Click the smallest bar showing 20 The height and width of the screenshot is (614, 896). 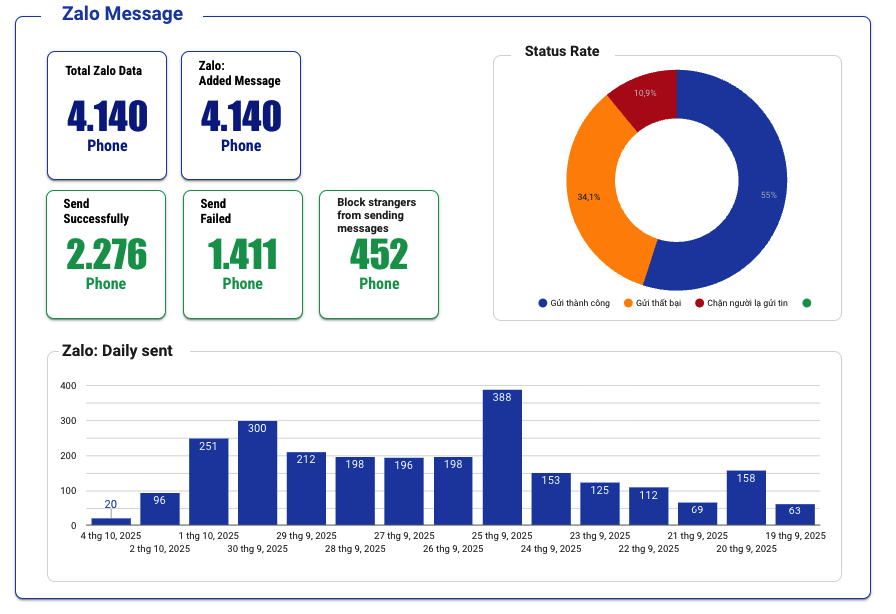[x=110, y=521]
